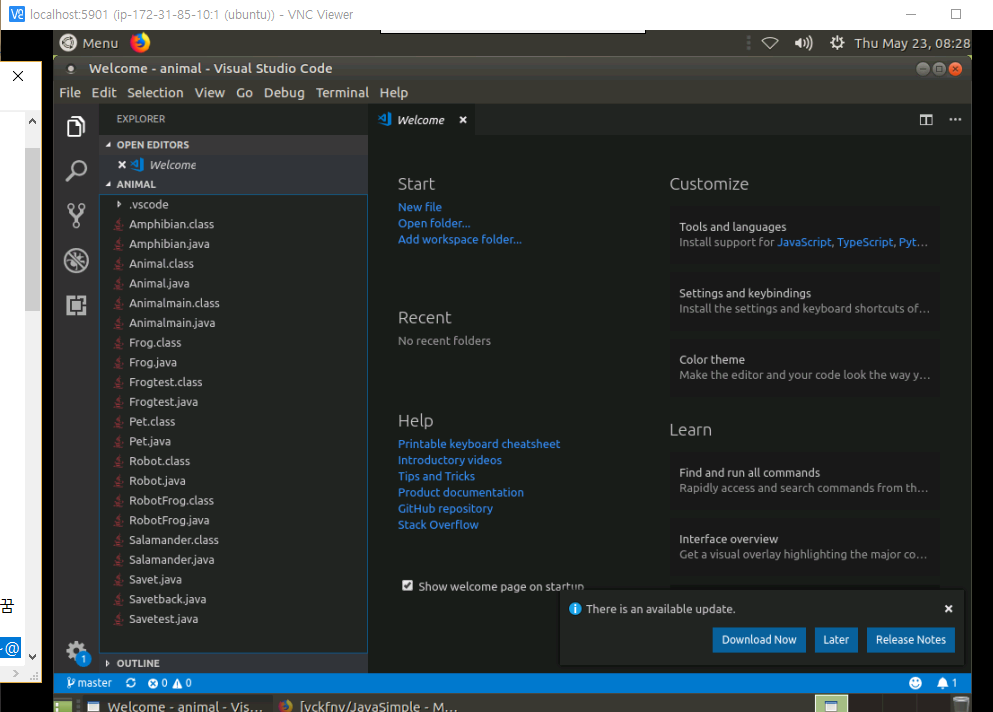Click the errors count in status bar
This screenshot has width=993, height=712.
click(157, 683)
